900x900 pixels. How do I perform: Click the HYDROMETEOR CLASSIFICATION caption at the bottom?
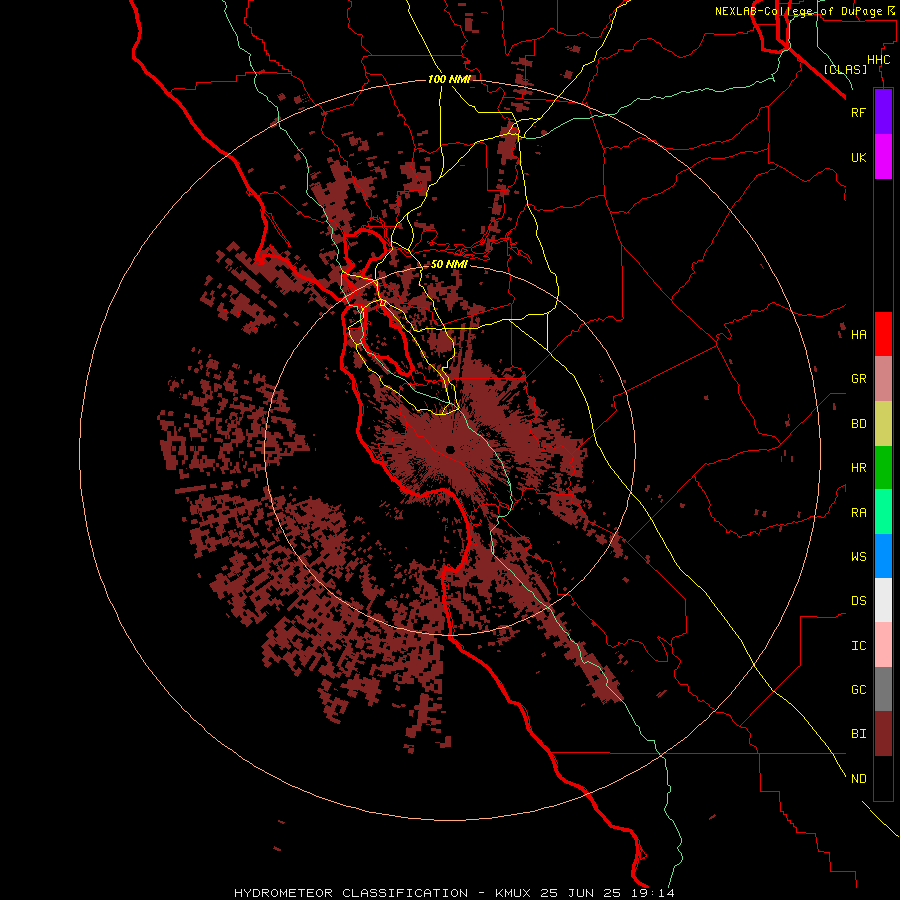[x=351, y=893]
